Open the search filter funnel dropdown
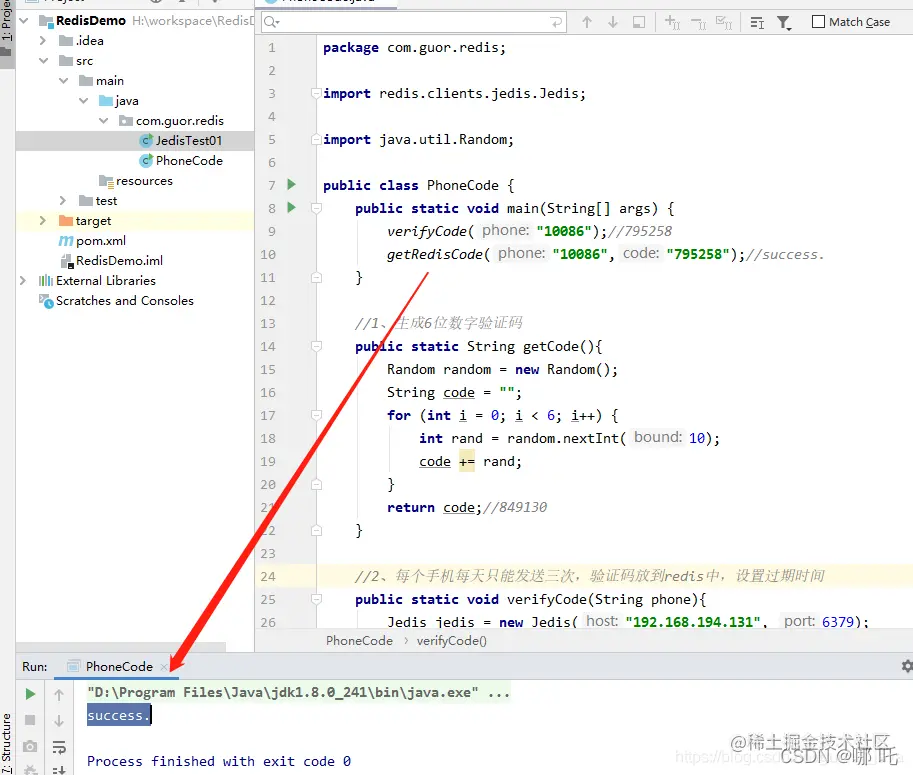 coord(784,23)
